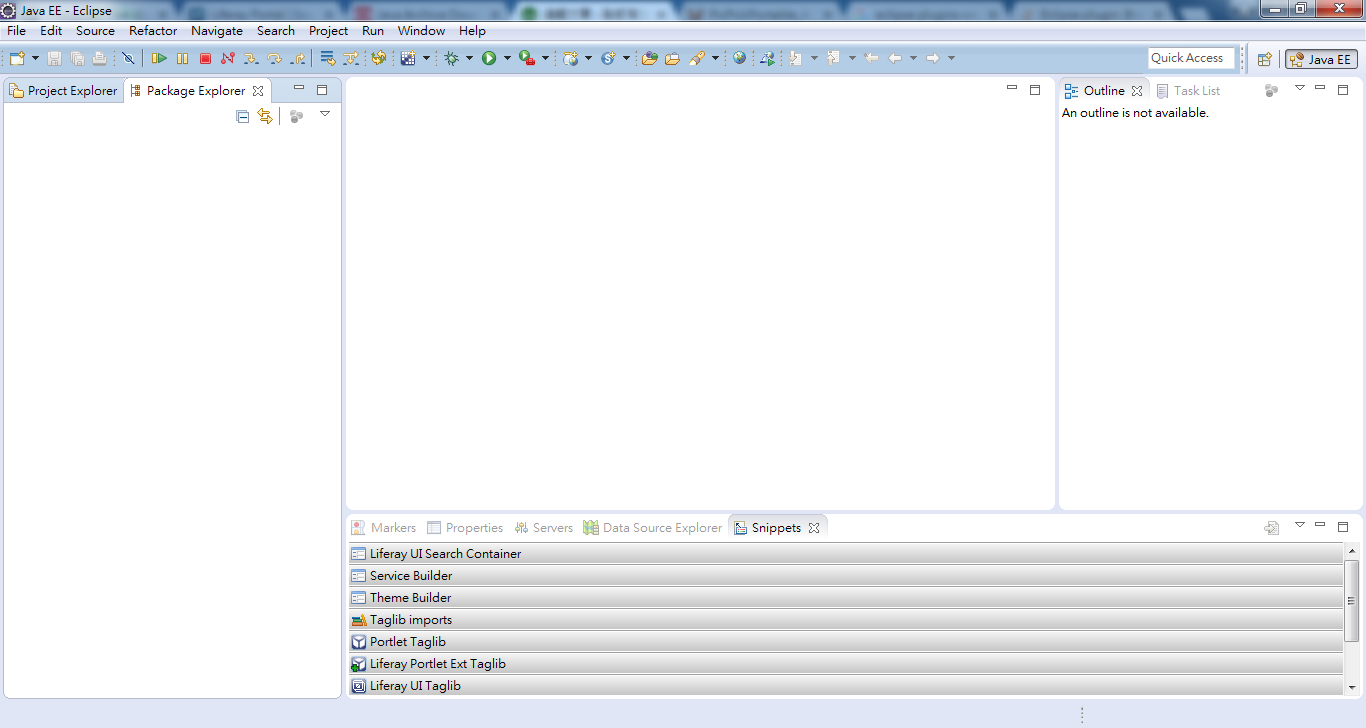Click the Save All toolbar icon
Screen dimensions: 1366x728
pos(77,58)
